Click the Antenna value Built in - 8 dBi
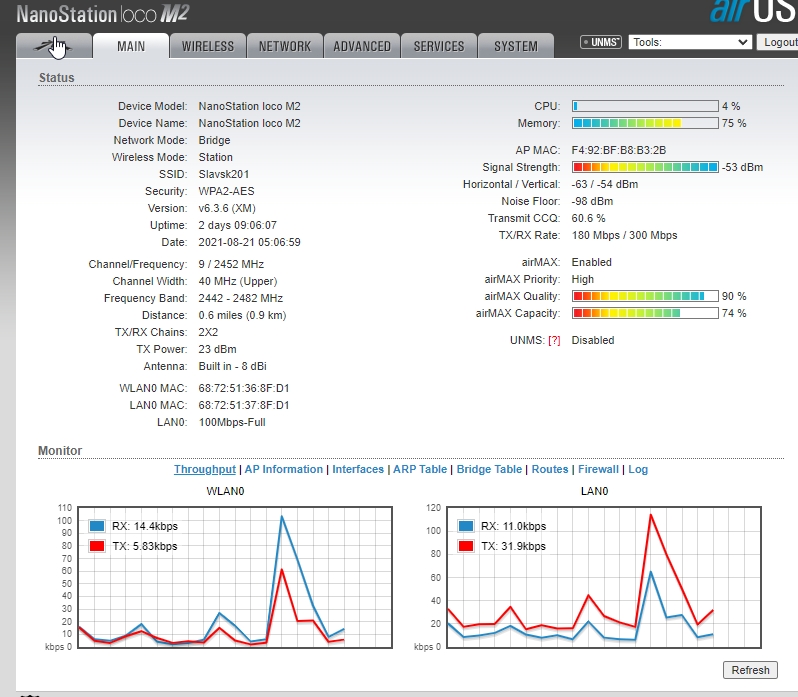The image size is (798, 697). 233,366
